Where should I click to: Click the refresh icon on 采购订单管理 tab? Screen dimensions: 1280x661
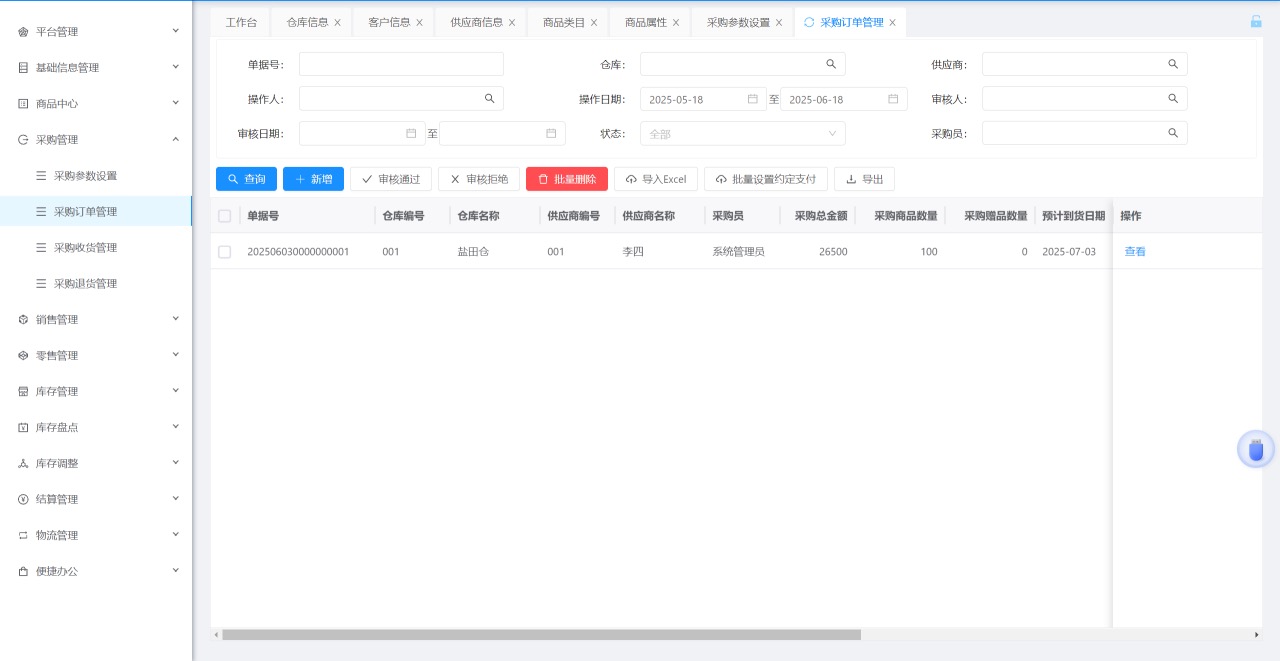click(x=809, y=22)
